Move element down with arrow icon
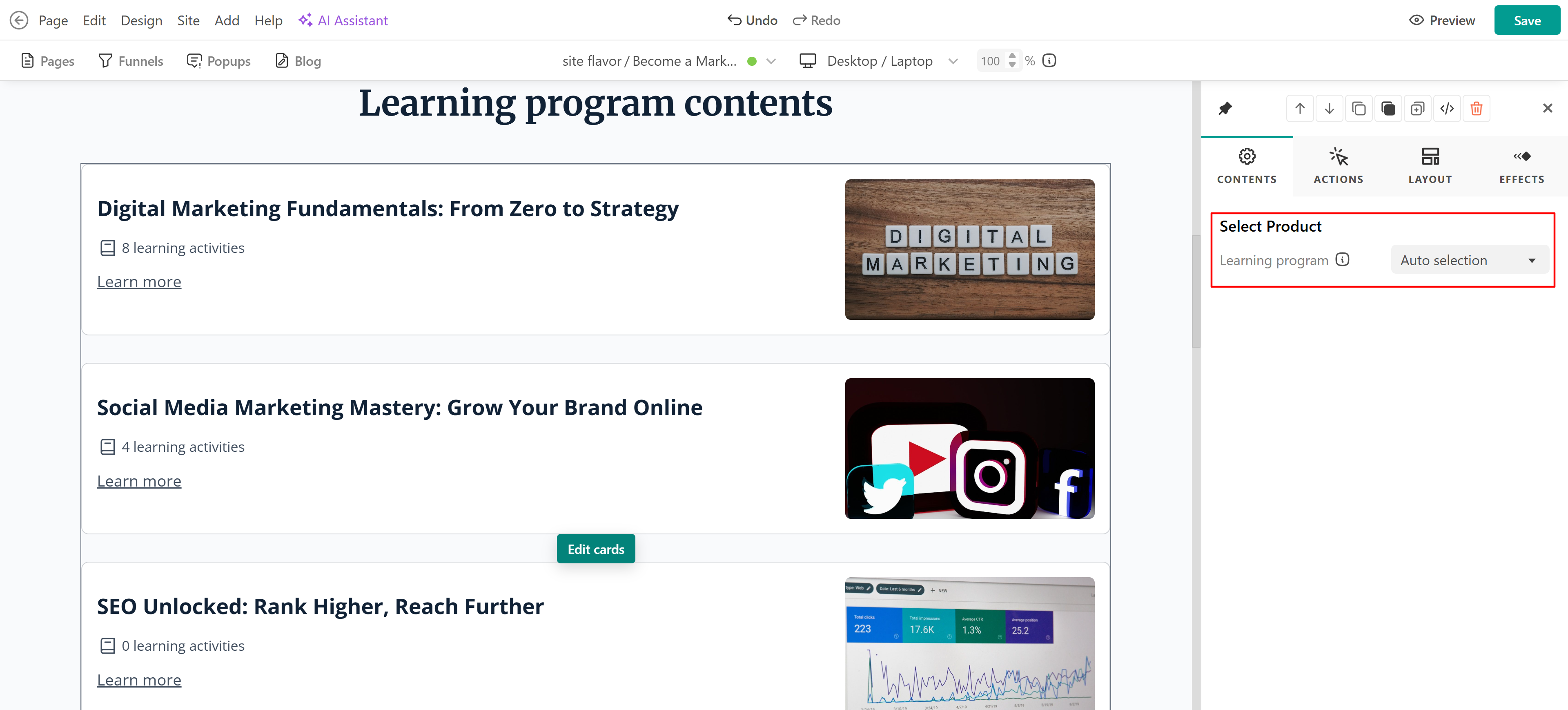Screen dimensions: 1568x710 (1329, 108)
